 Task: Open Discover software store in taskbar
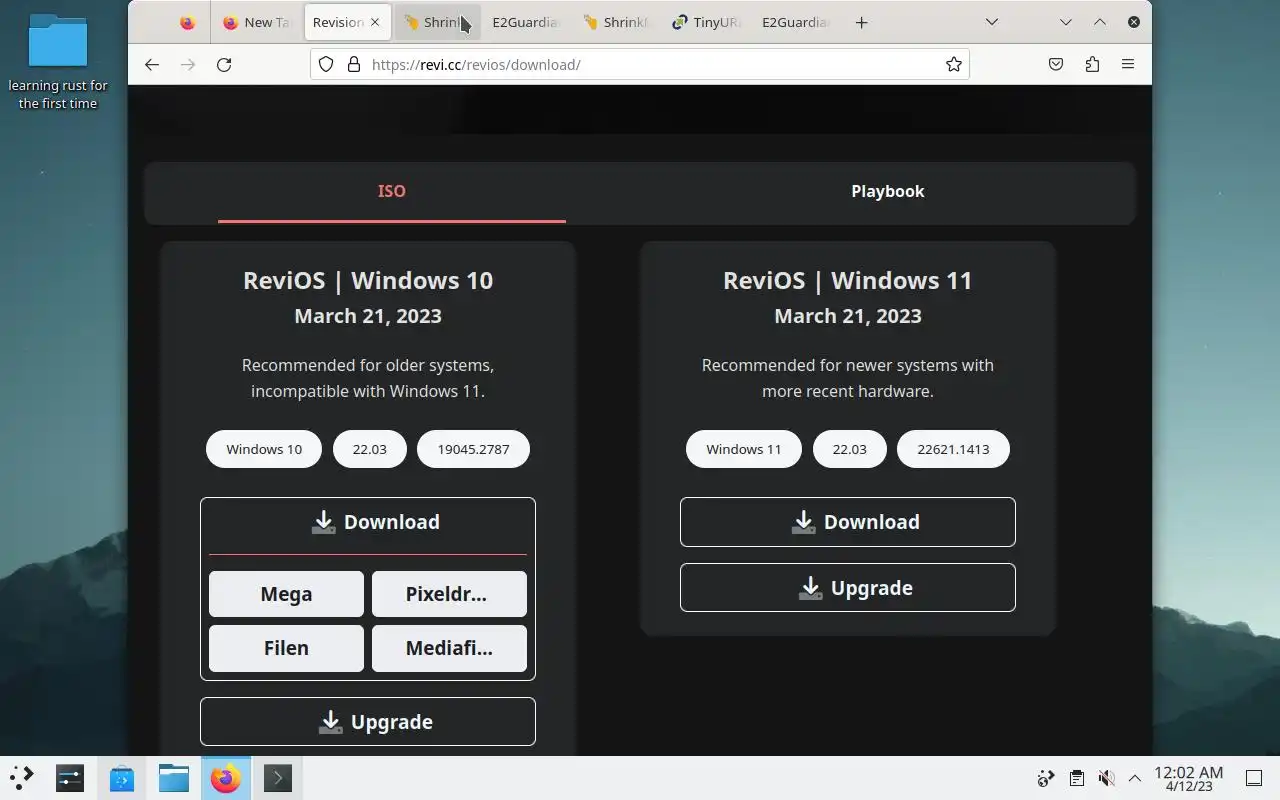pos(122,778)
